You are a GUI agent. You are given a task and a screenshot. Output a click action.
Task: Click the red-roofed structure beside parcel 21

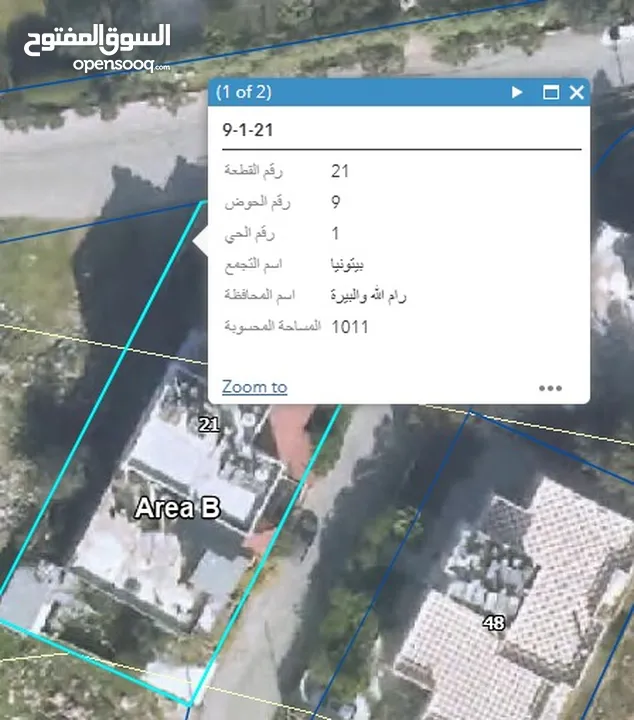click(x=291, y=438)
